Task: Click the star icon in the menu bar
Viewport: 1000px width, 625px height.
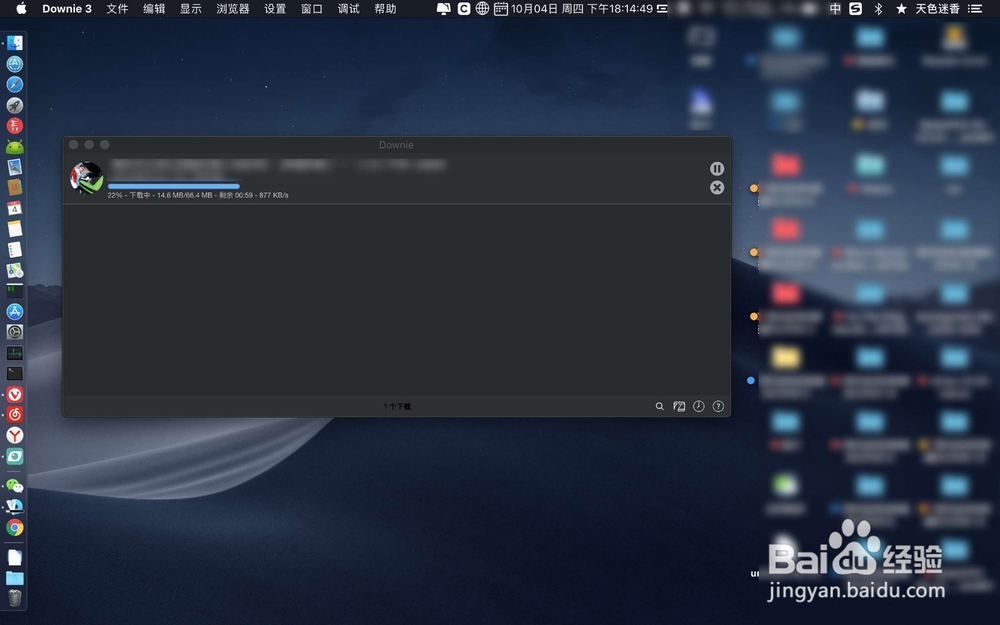Action: point(901,8)
